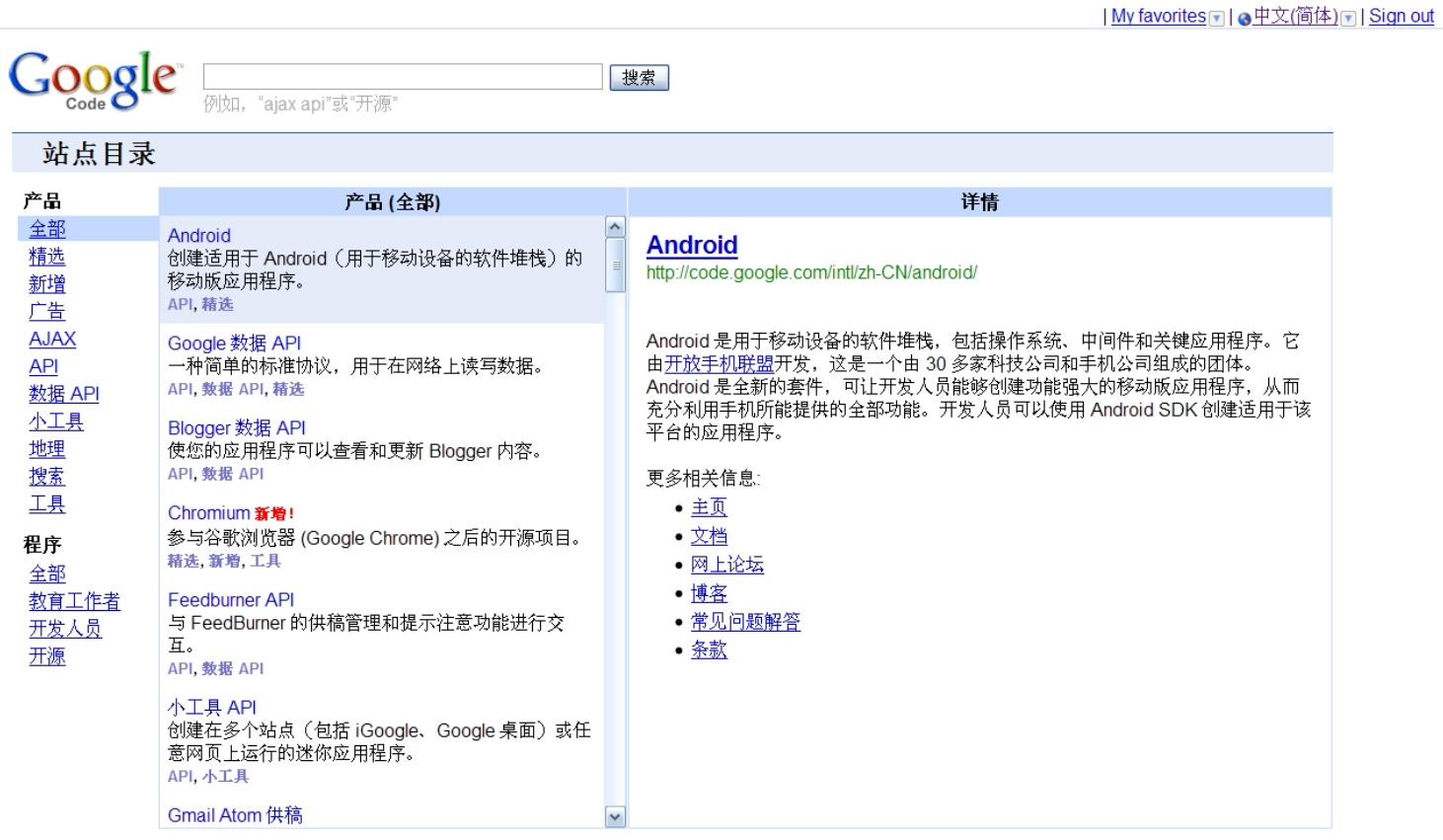The height and width of the screenshot is (840, 1443).
Task: Select the 地理 sidebar category
Action: click(x=47, y=449)
